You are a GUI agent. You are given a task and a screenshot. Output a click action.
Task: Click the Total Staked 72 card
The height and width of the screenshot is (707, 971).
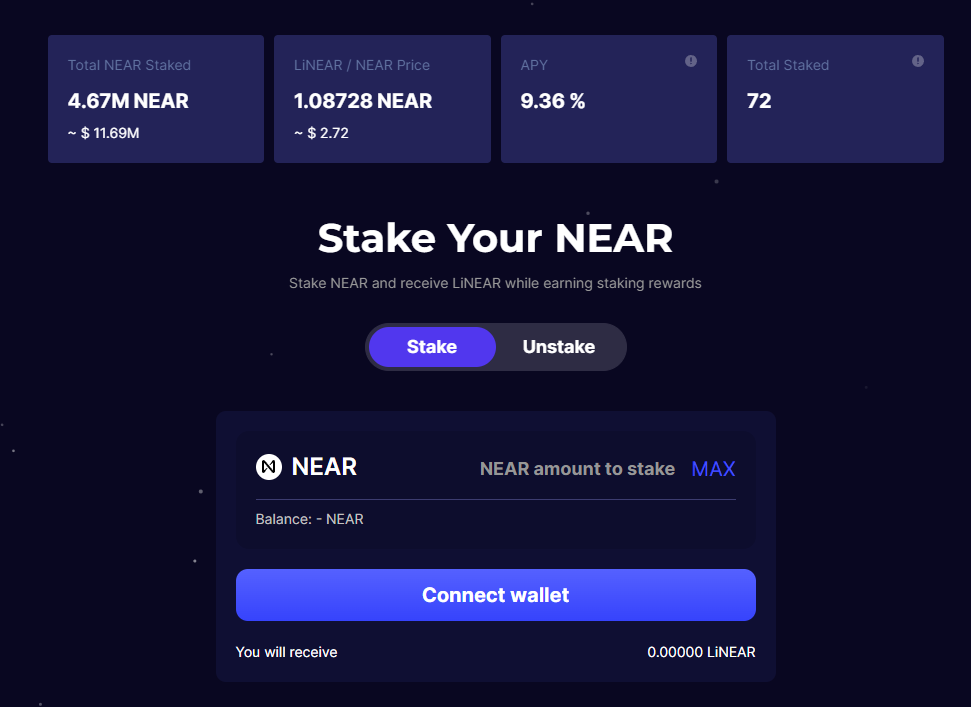835,99
